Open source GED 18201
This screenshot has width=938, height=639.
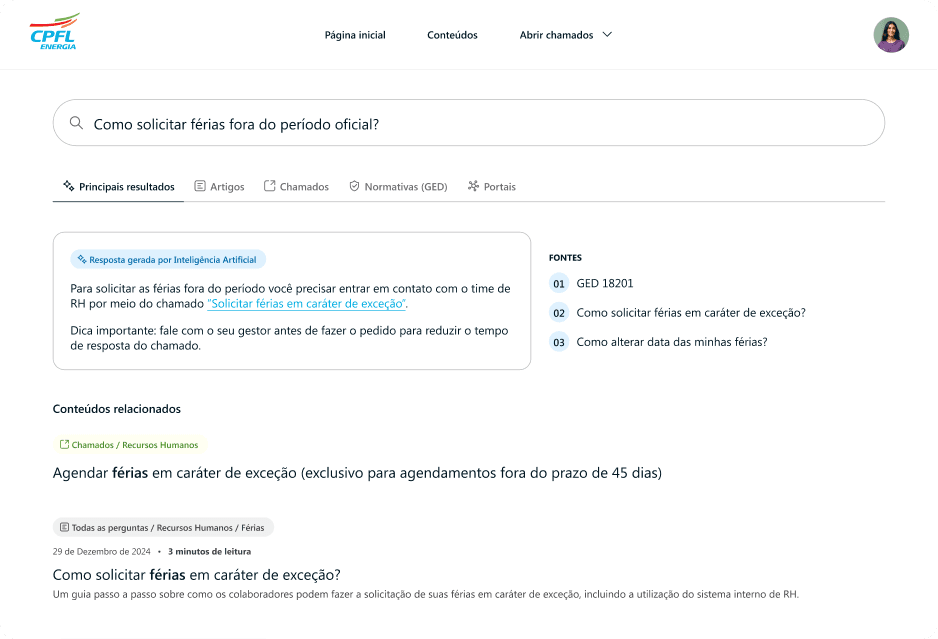point(605,284)
